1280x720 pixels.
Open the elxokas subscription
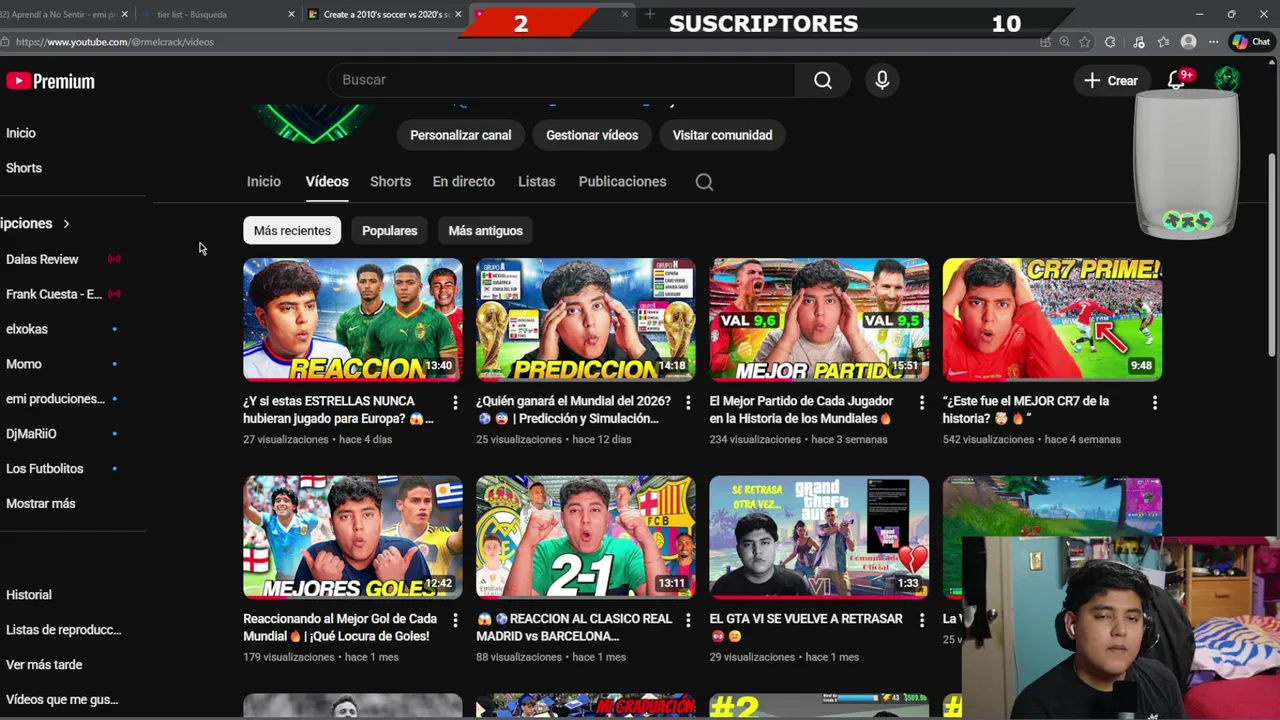pyautogui.click(x=27, y=329)
